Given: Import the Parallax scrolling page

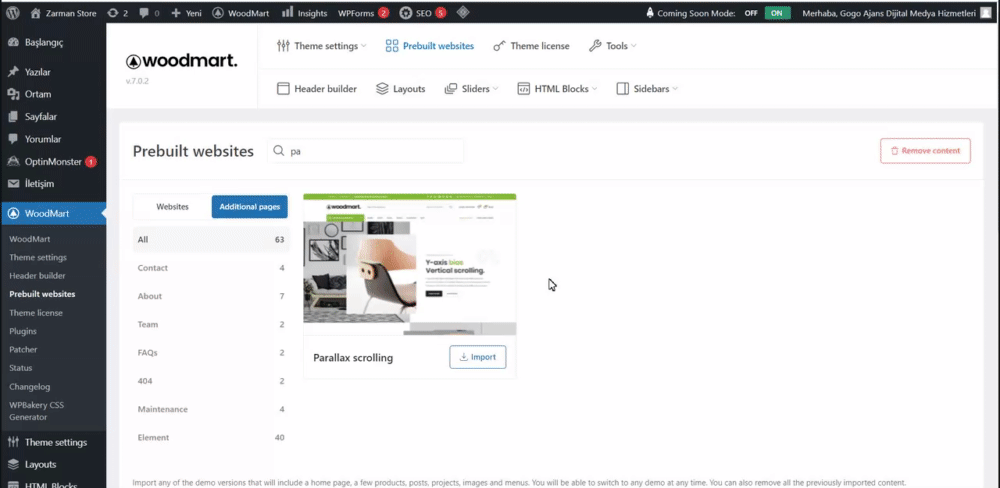Looking at the screenshot, I should pos(478,357).
